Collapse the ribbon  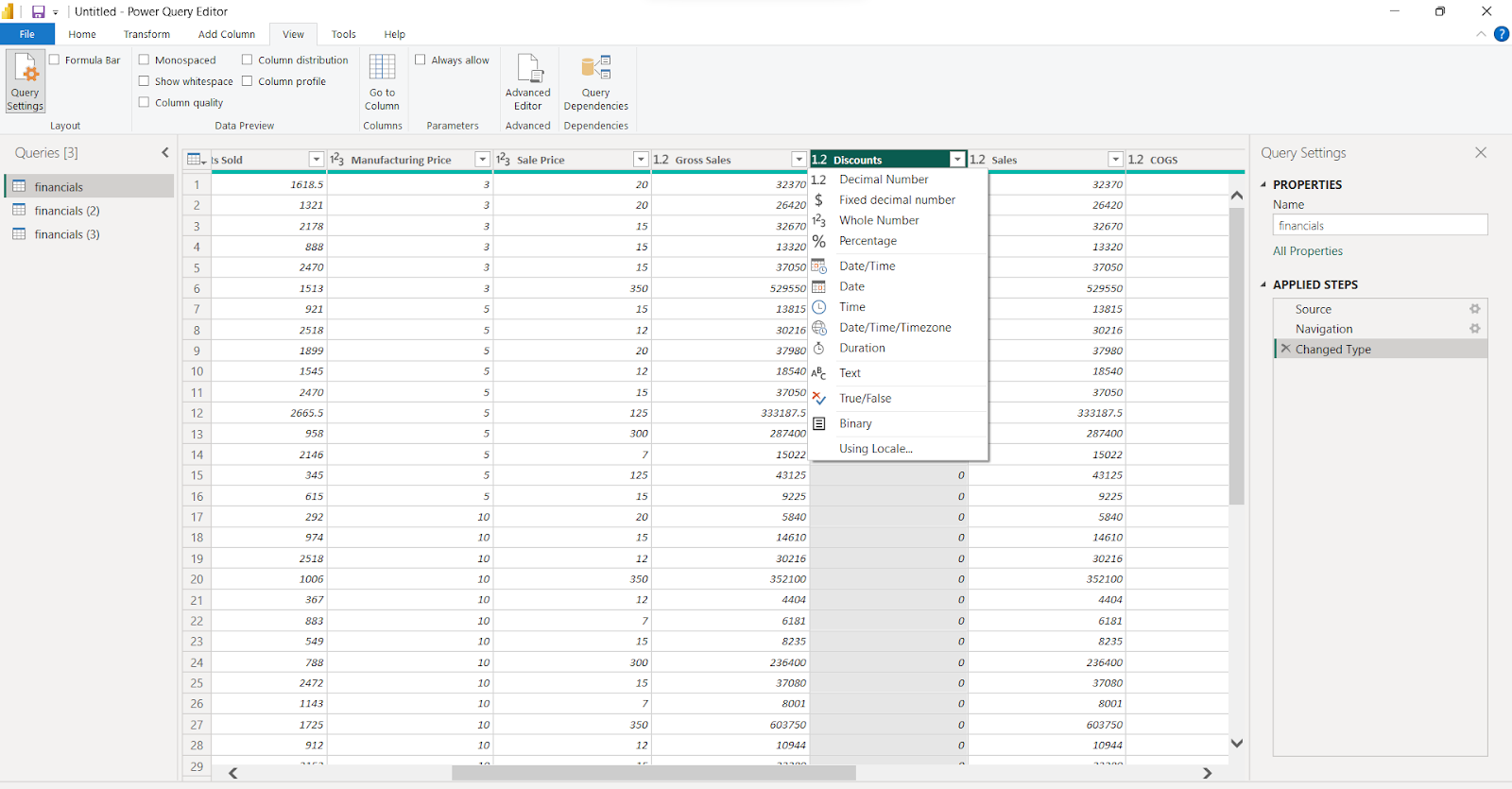click(x=1481, y=34)
